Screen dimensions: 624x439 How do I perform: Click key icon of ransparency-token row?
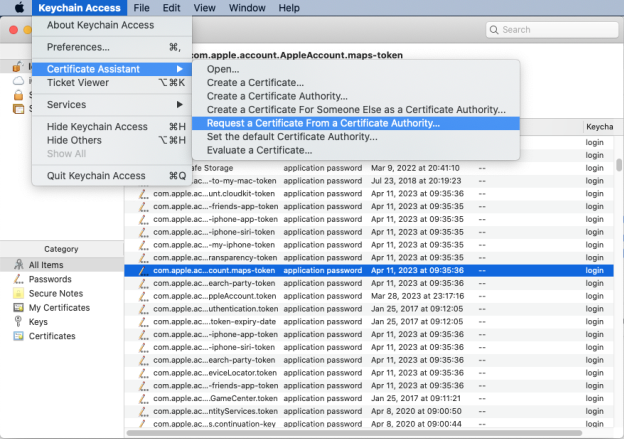tap(143, 258)
